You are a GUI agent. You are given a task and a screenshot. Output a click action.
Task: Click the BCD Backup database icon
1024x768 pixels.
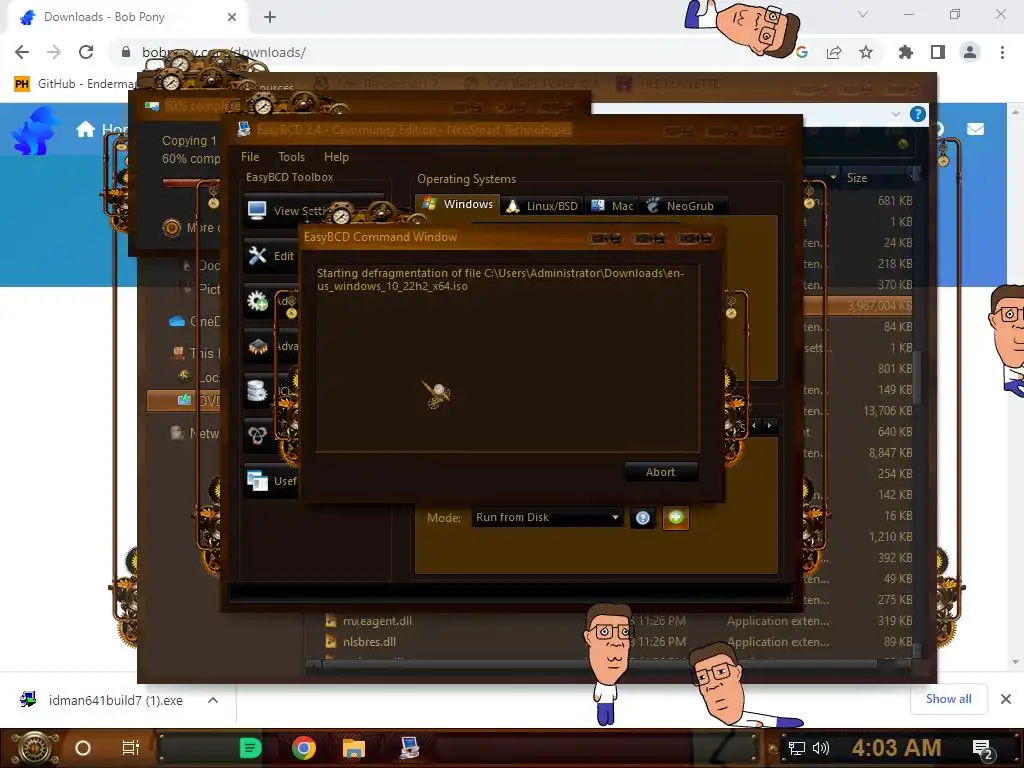click(x=257, y=391)
